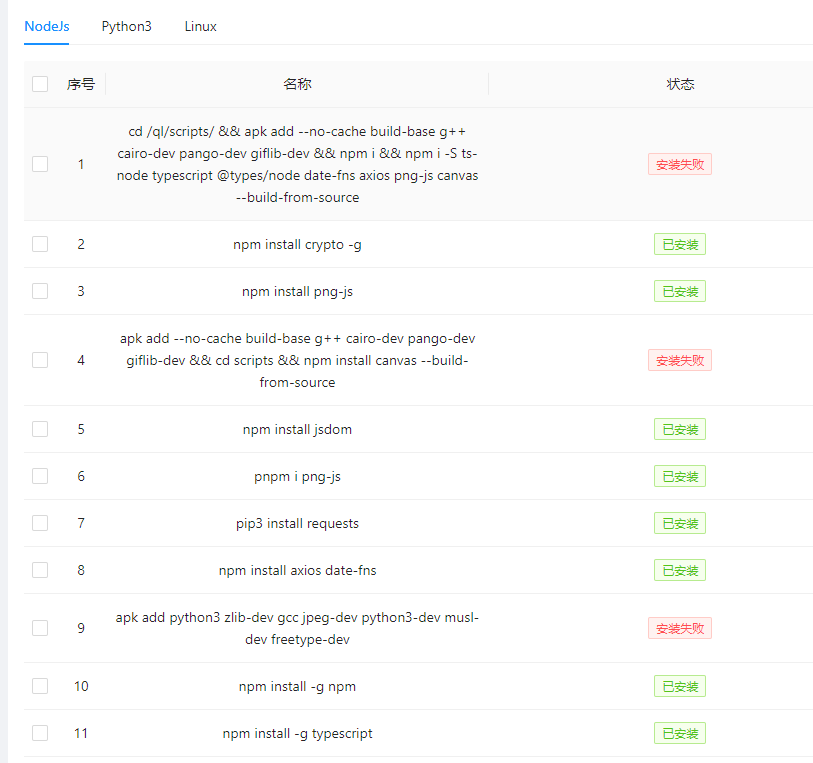This screenshot has height=763, width=813.
Task: Check the checkbox for 'npm install axios date-fns'
Action: click(40, 570)
